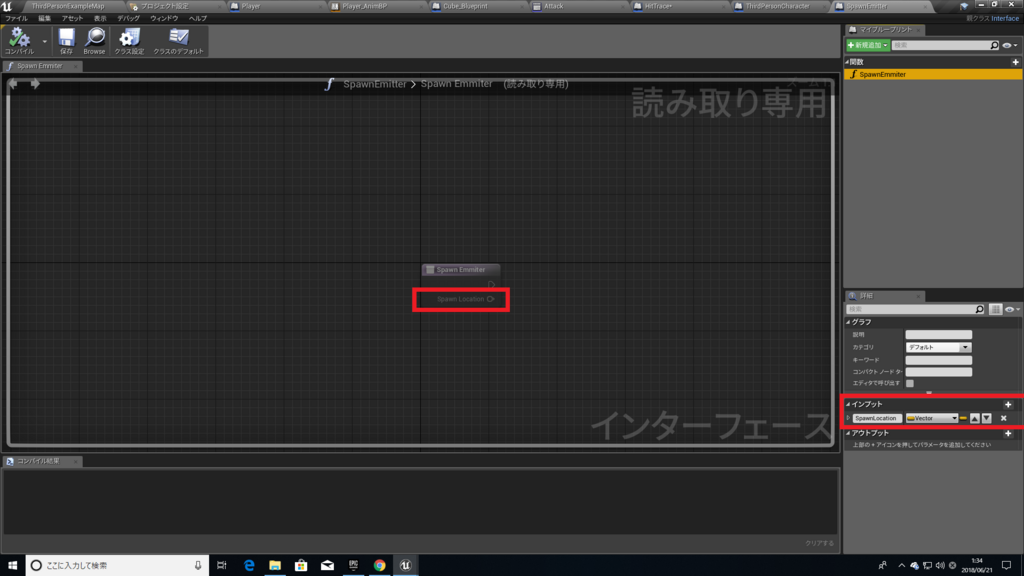
Task: Click the yellow Vector pin color swatch
Action: [963, 418]
